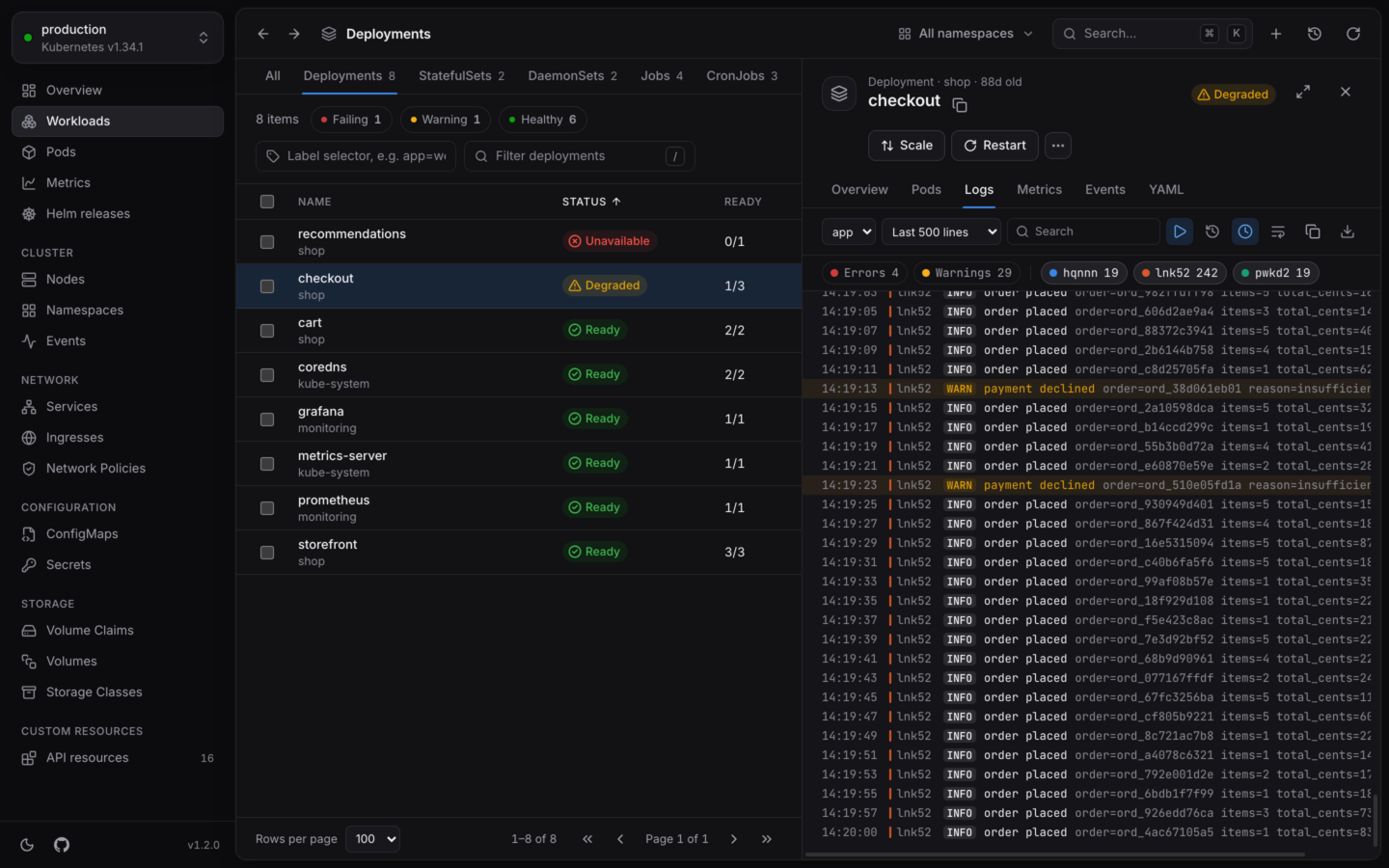This screenshot has height=868, width=1389.
Task: Download the logs
Action: click(x=1348, y=231)
